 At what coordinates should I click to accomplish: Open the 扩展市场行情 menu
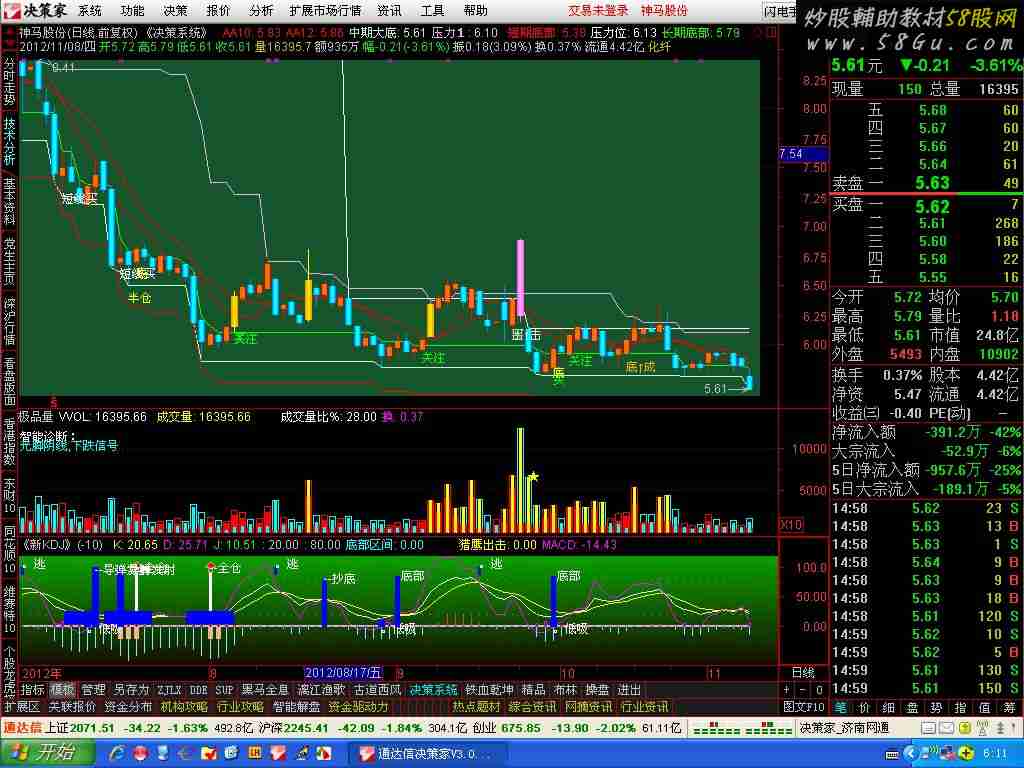coord(325,10)
